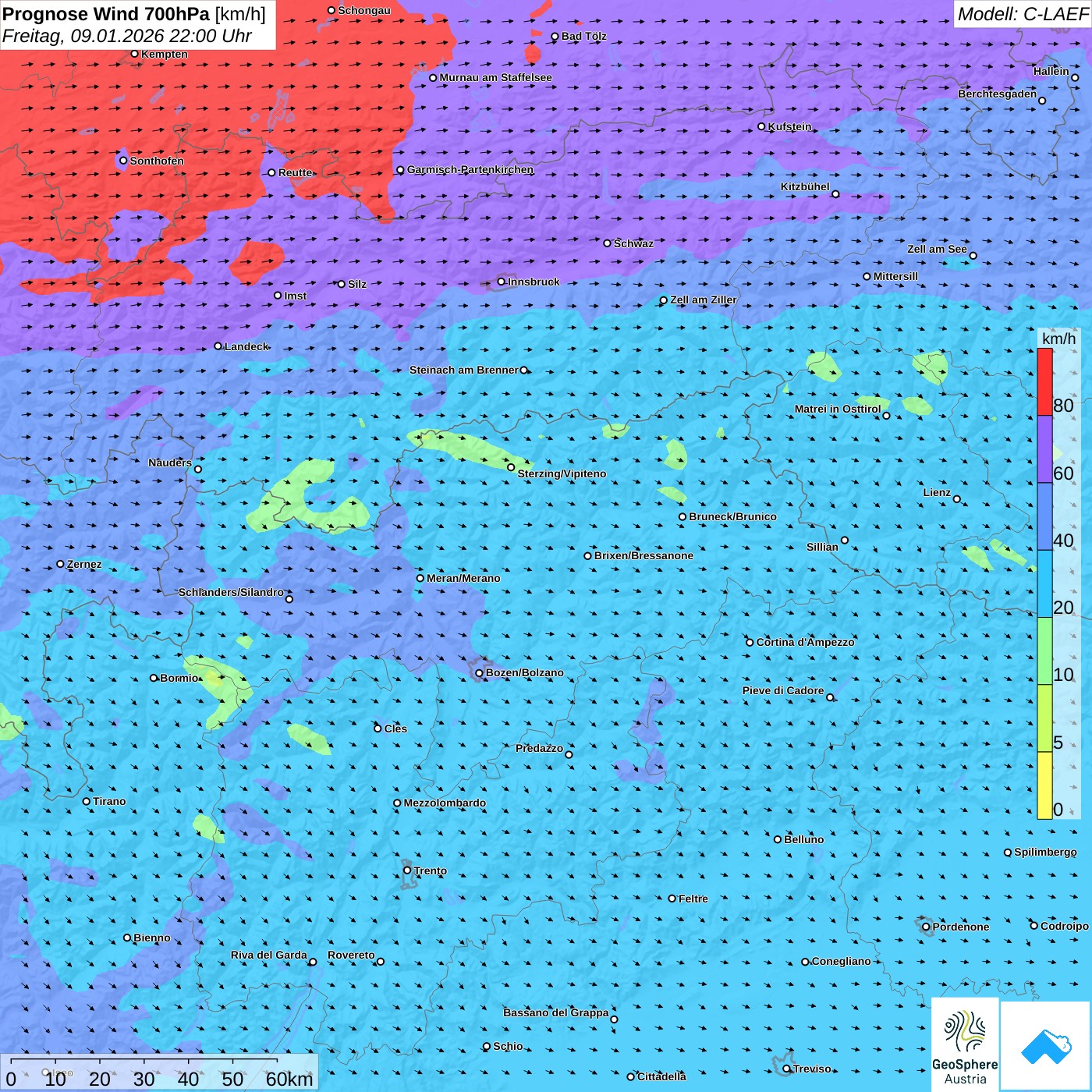Click the Pieve di Cadore label
The height and width of the screenshot is (1092, 1092).
pos(783,690)
